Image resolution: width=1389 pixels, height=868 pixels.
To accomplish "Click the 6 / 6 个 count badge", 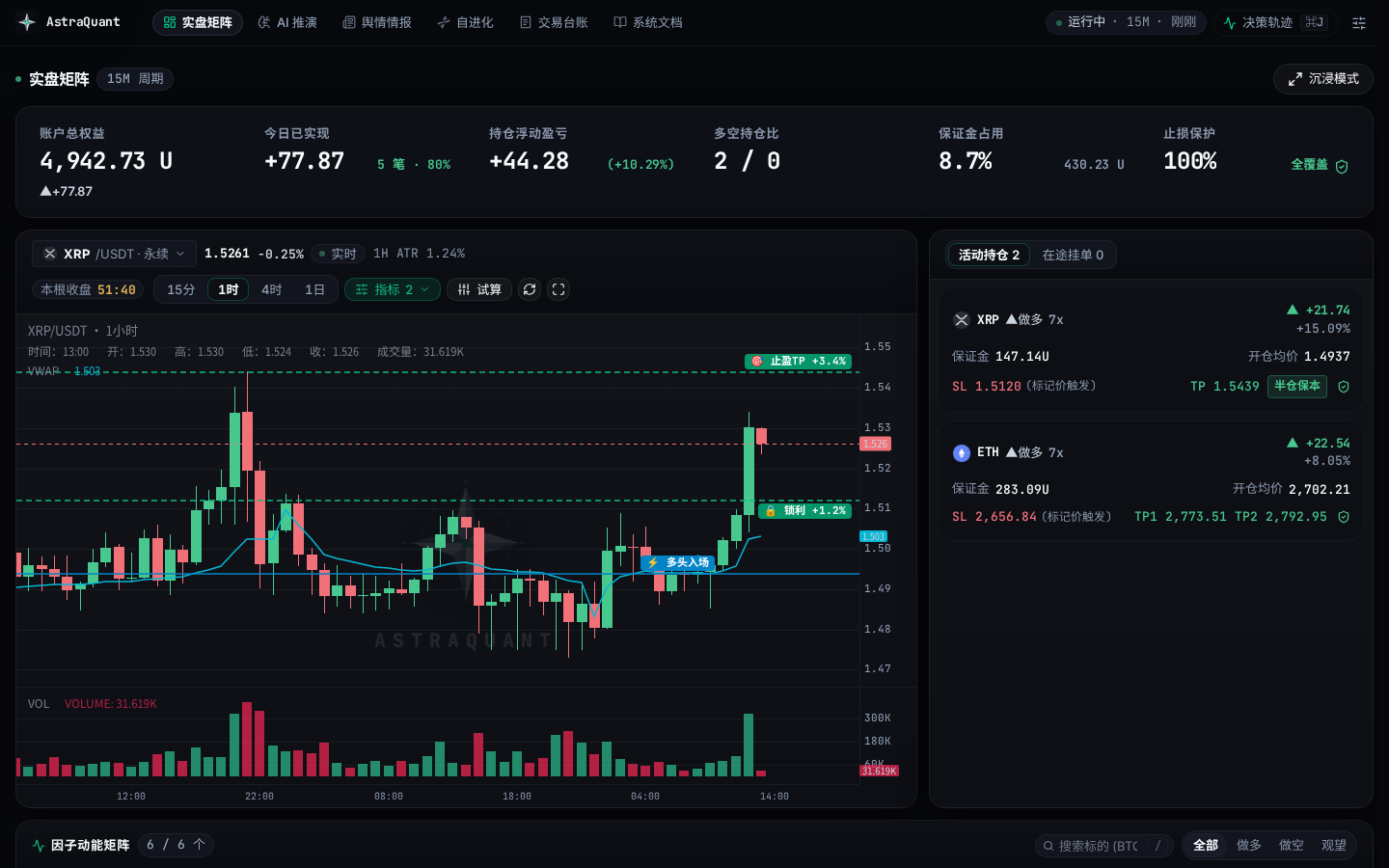I will (x=176, y=845).
